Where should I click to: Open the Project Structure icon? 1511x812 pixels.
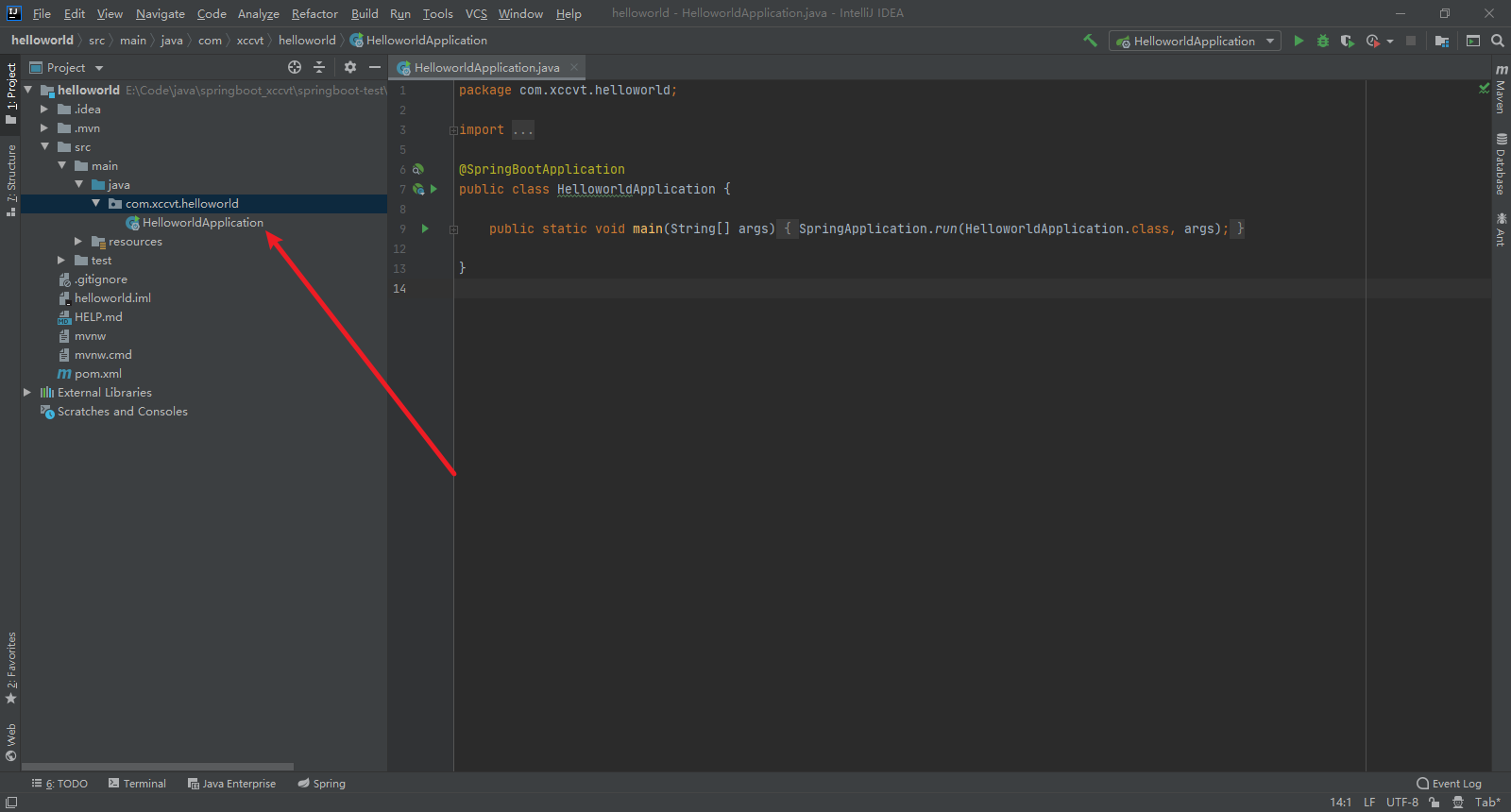coord(1442,41)
